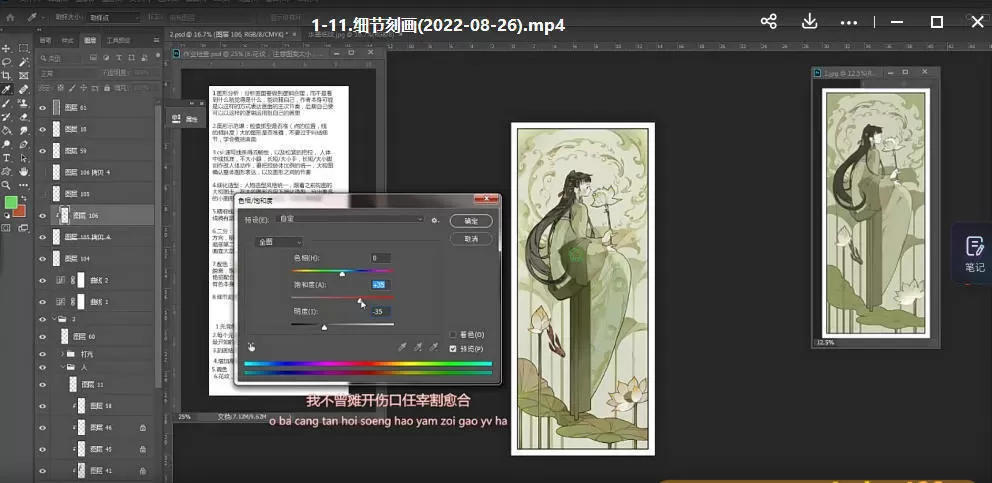Toggle Quick Mask mode
This screenshot has height=483, width=992.
6,229
